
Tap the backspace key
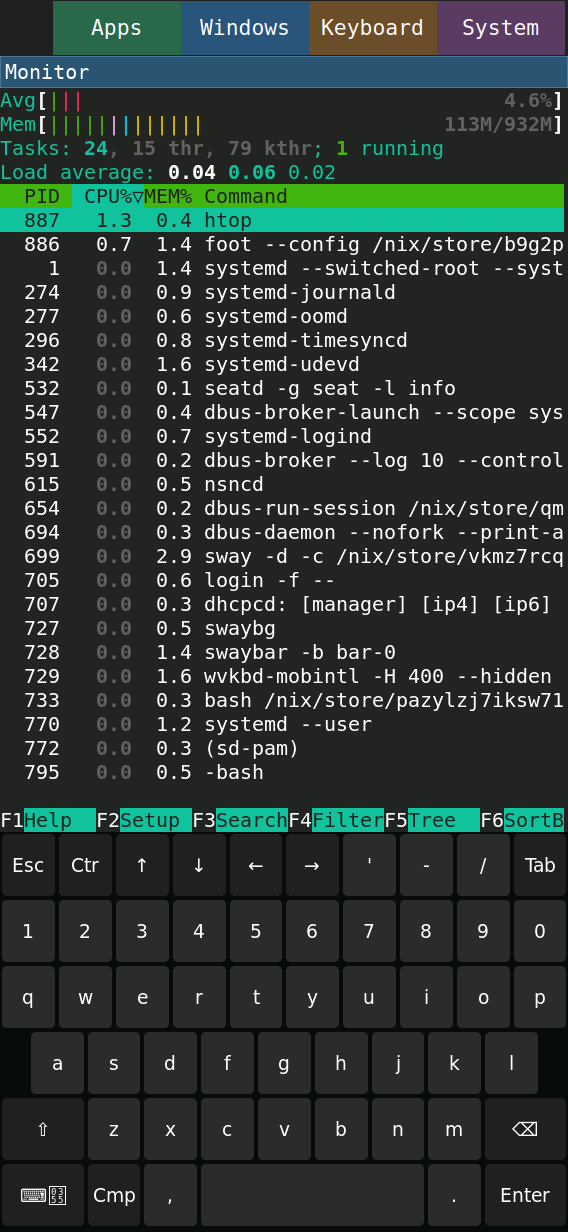525,1129
